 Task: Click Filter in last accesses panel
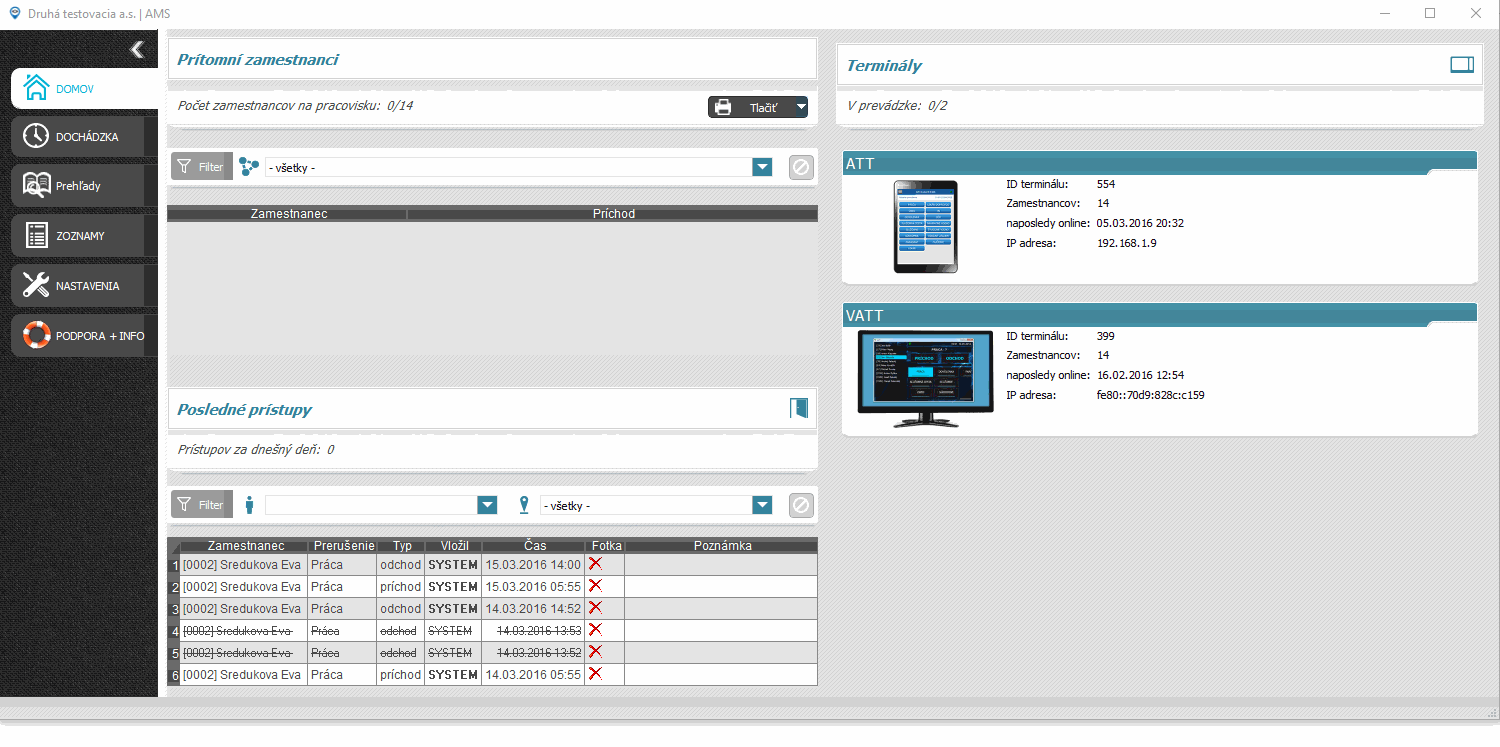202,505
